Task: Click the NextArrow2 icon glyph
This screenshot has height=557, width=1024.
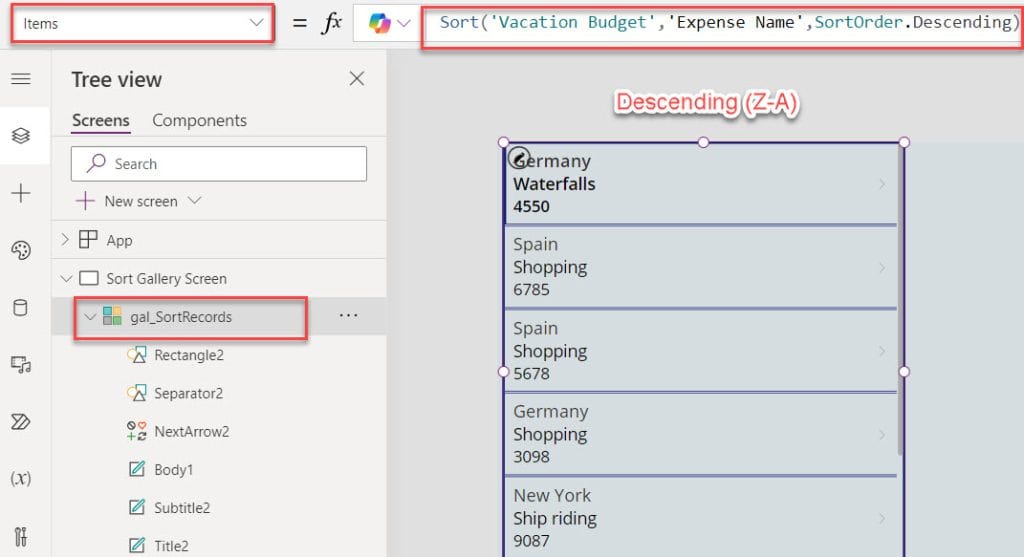Action: [136, 432]
